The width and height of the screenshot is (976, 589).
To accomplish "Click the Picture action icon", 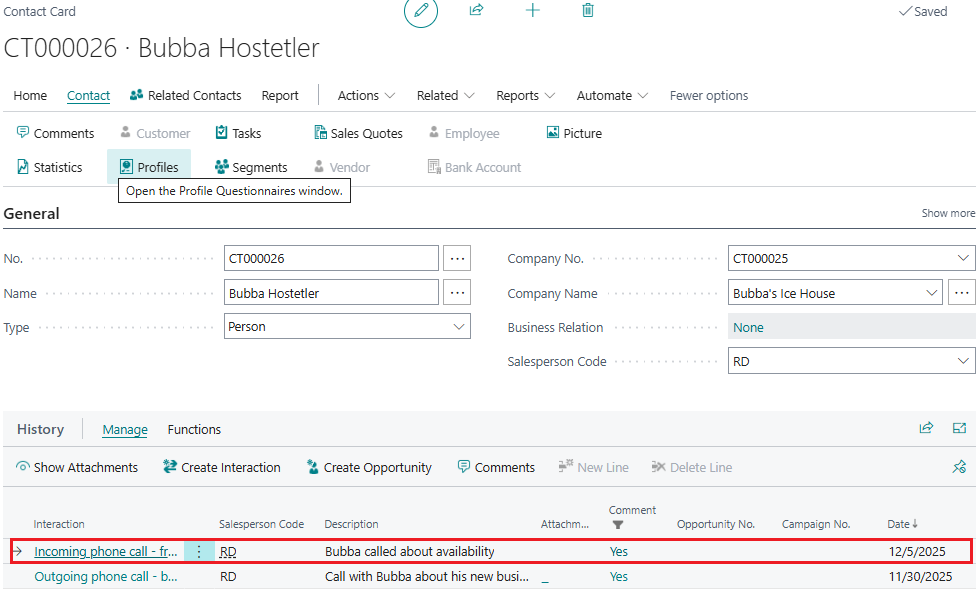I will click(553, 133).
